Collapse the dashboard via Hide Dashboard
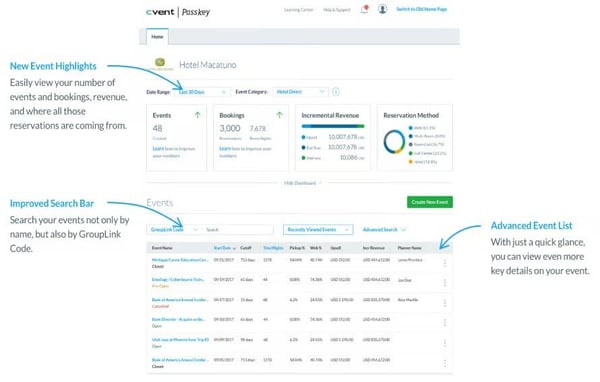The width and height of the screenshot is (600, 382). pos(302,183)
